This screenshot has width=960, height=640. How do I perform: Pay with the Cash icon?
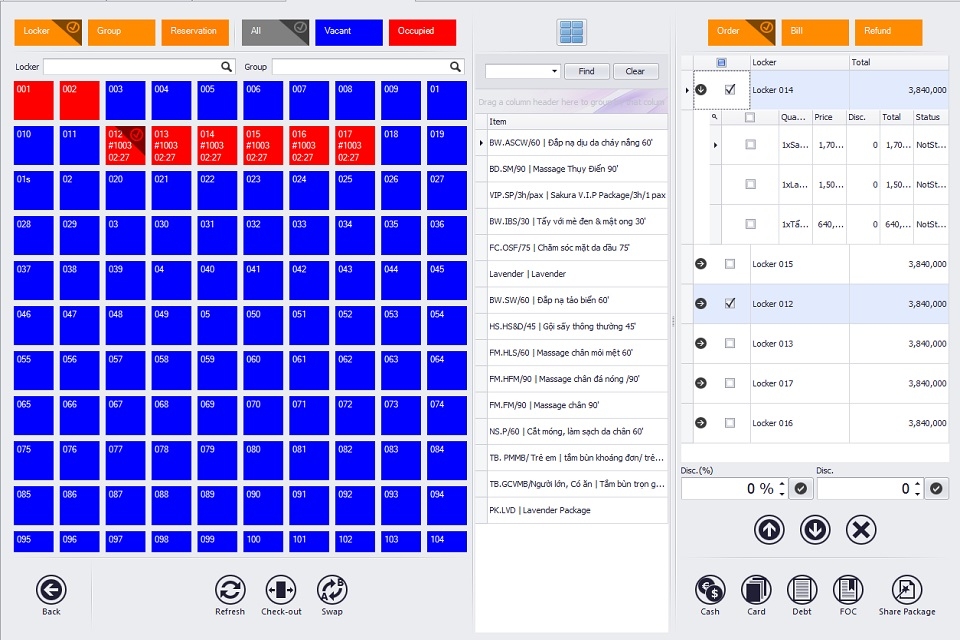(710, 590)
